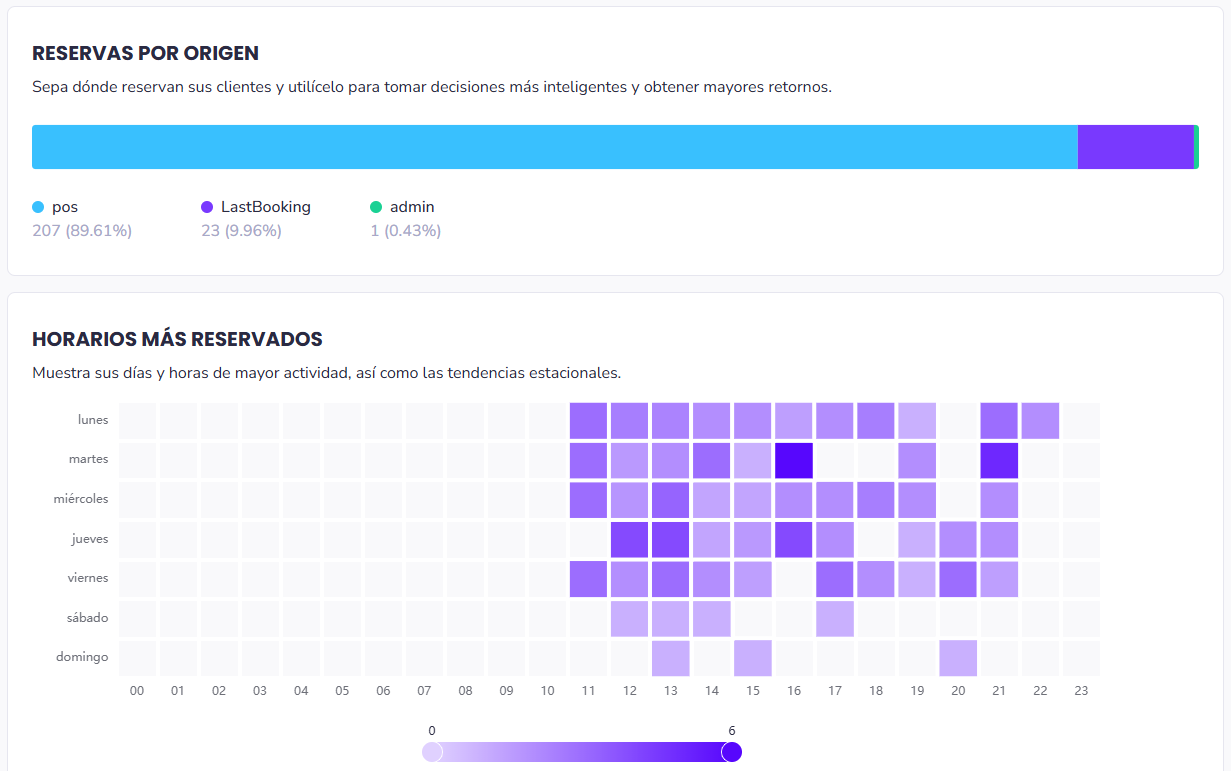
Task: Click the jueves heatmap cell at hour 12
Action: pos(630,539)
